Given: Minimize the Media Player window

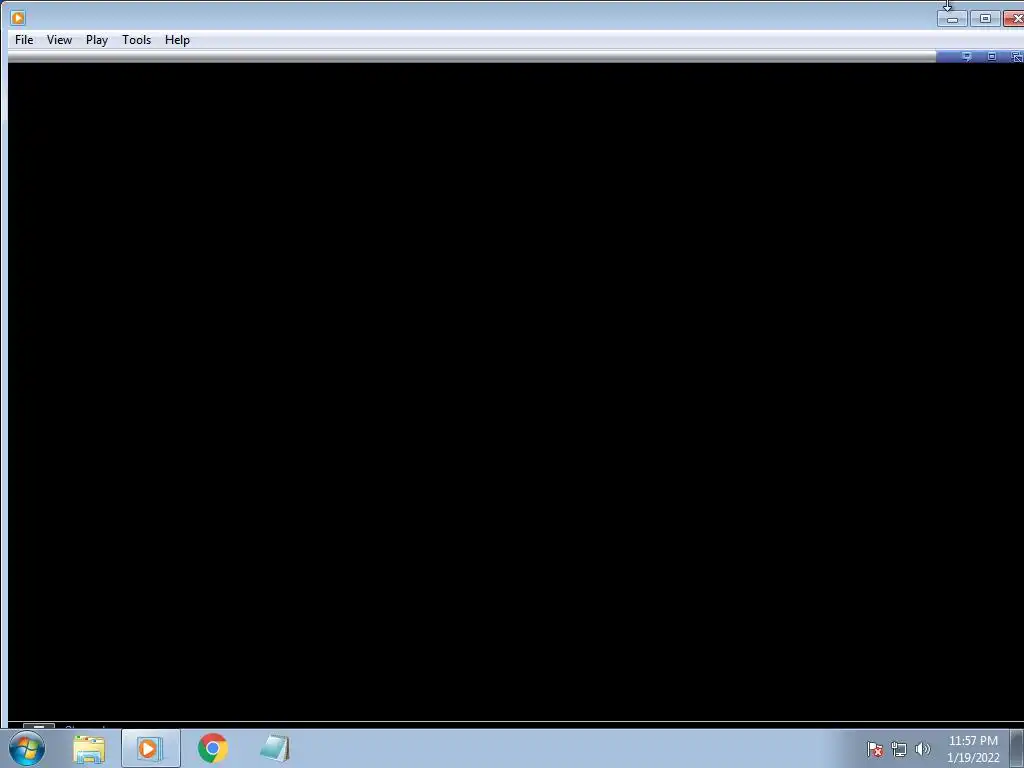Looking at the screenshot, I should pyautogui.click(x=952, y=19).
